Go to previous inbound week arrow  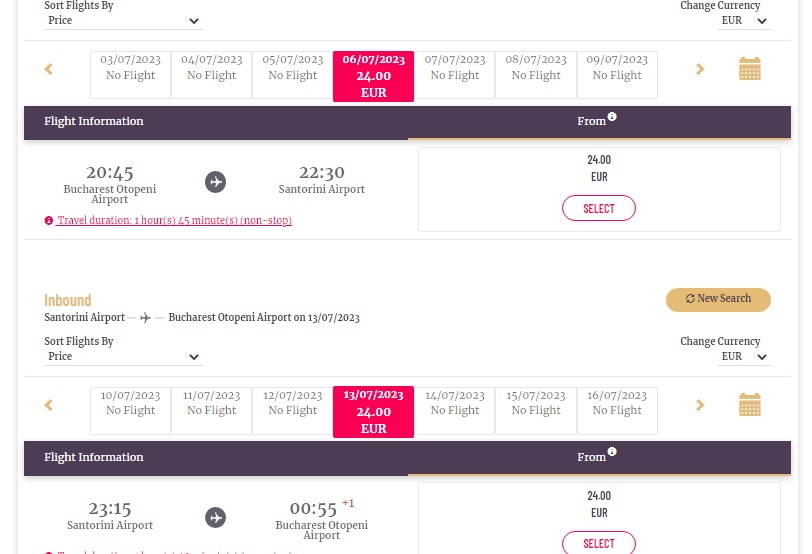[x=49, y=405]
